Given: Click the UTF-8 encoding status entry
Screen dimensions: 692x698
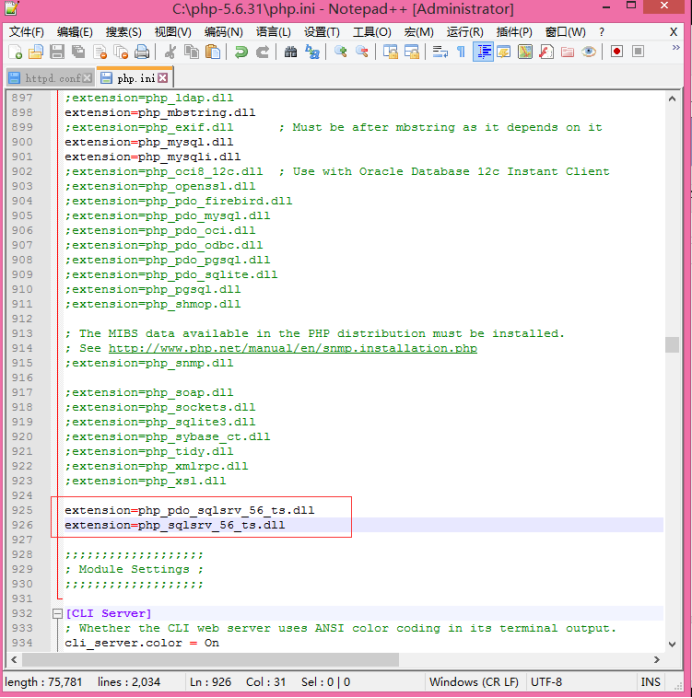Looking at the screenshot, I should click(x=546, y=682).
